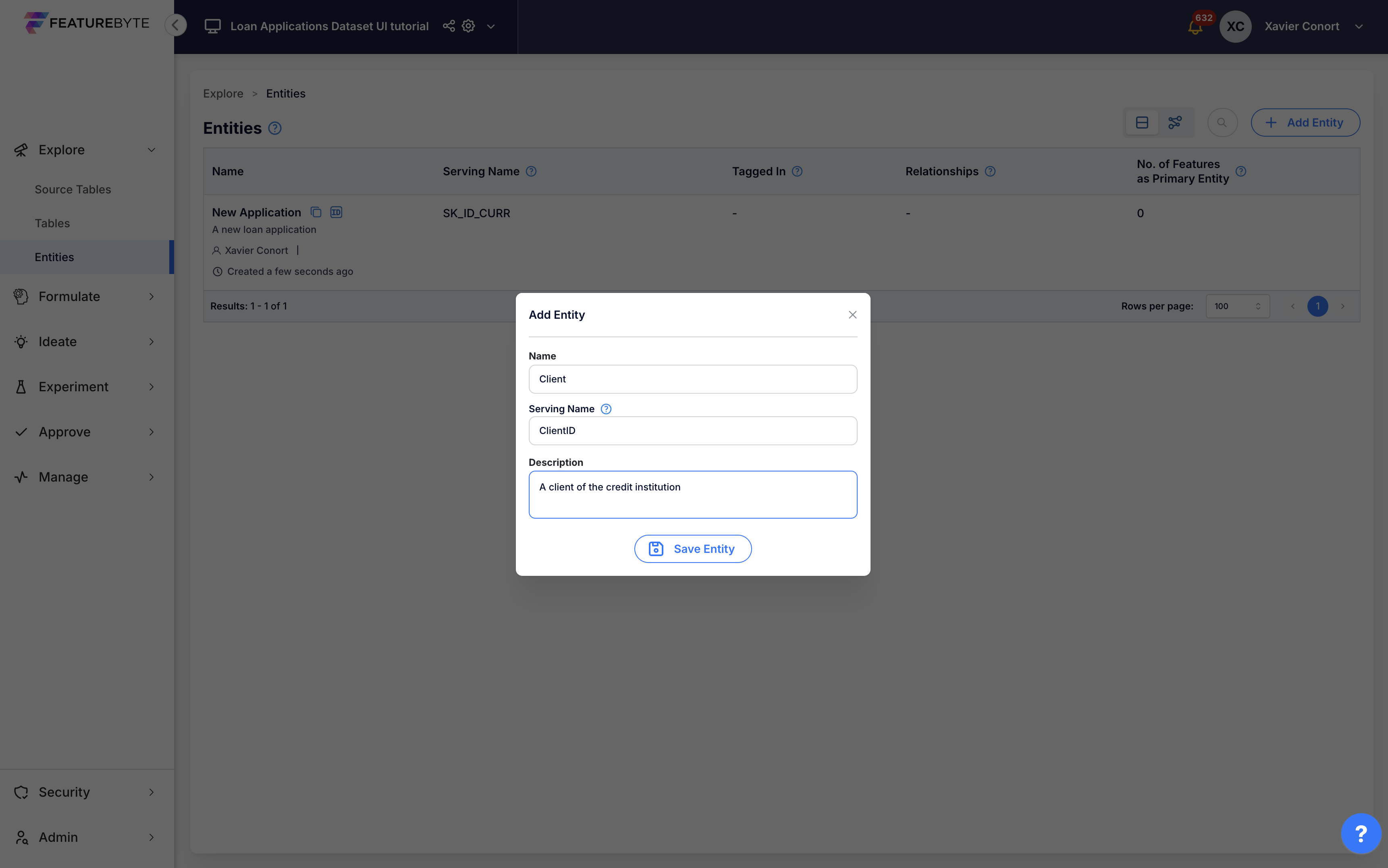Click the Loan Applications Dataset UI tutorial title
The width and height of the screenshot is (1388, 868).
pos(330,27)
